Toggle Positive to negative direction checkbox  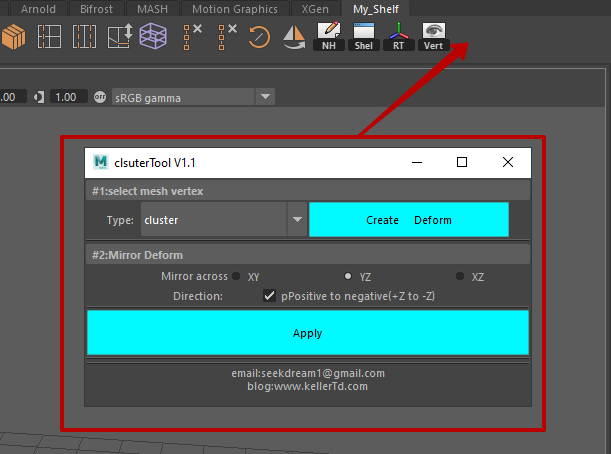(269, 296)
